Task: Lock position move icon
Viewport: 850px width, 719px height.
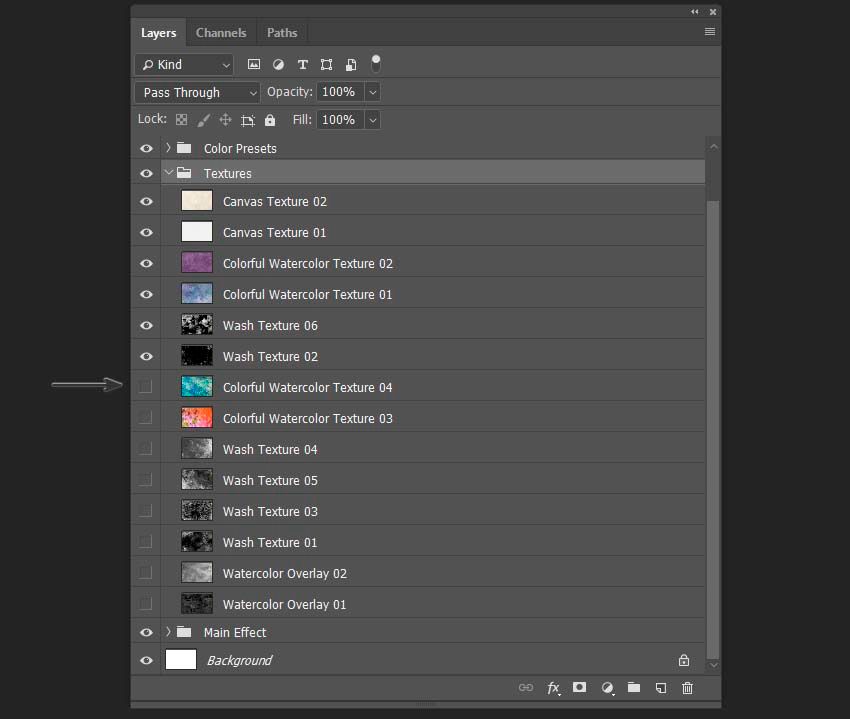Action: pyautogui.click(x=226, y=120)
